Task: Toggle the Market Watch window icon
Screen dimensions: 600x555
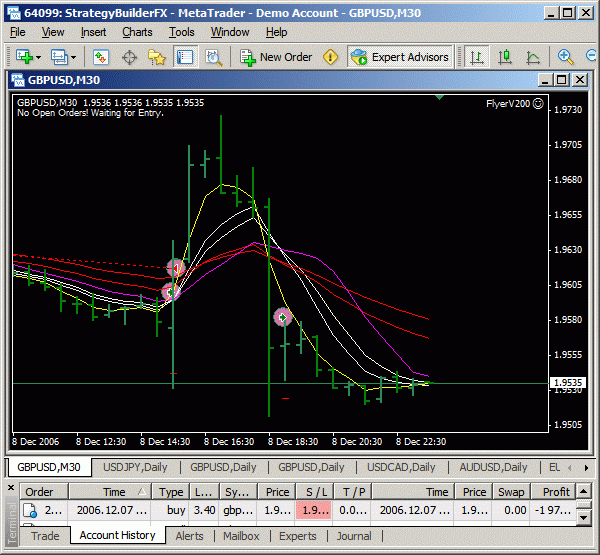Action: point(101,57)
